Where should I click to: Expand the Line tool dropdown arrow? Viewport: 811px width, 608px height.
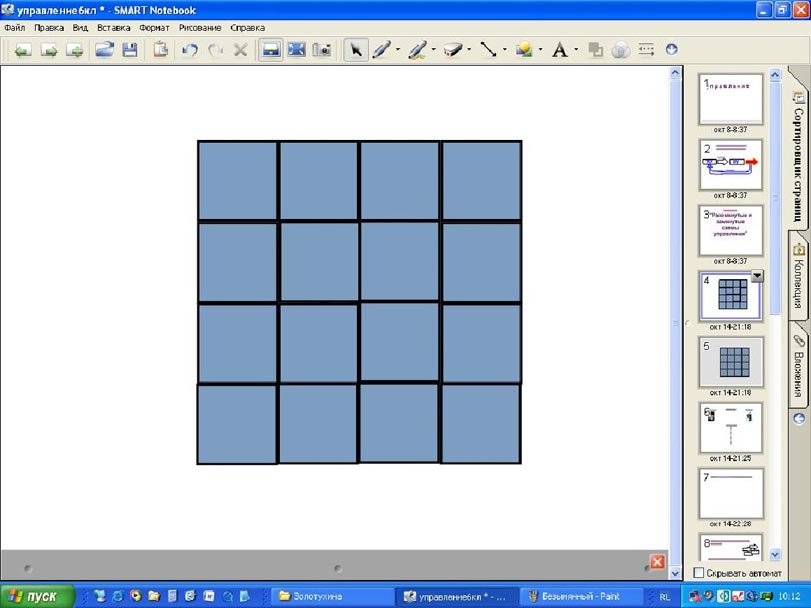point(505,49)
